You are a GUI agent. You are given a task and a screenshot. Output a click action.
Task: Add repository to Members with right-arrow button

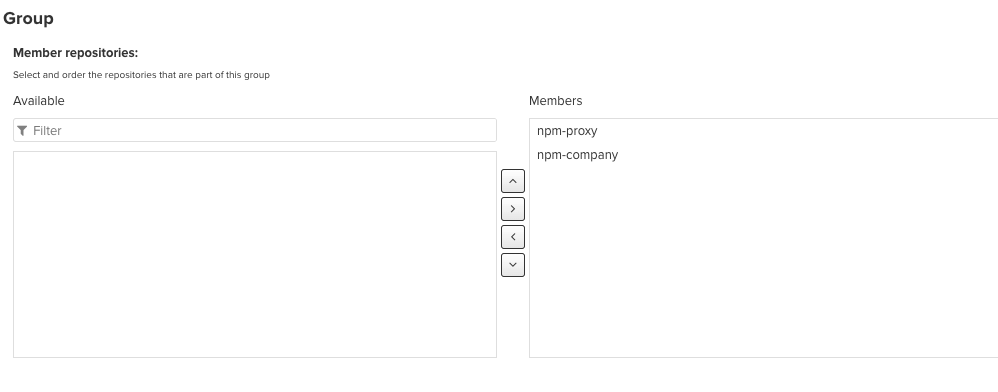[512, 209]
